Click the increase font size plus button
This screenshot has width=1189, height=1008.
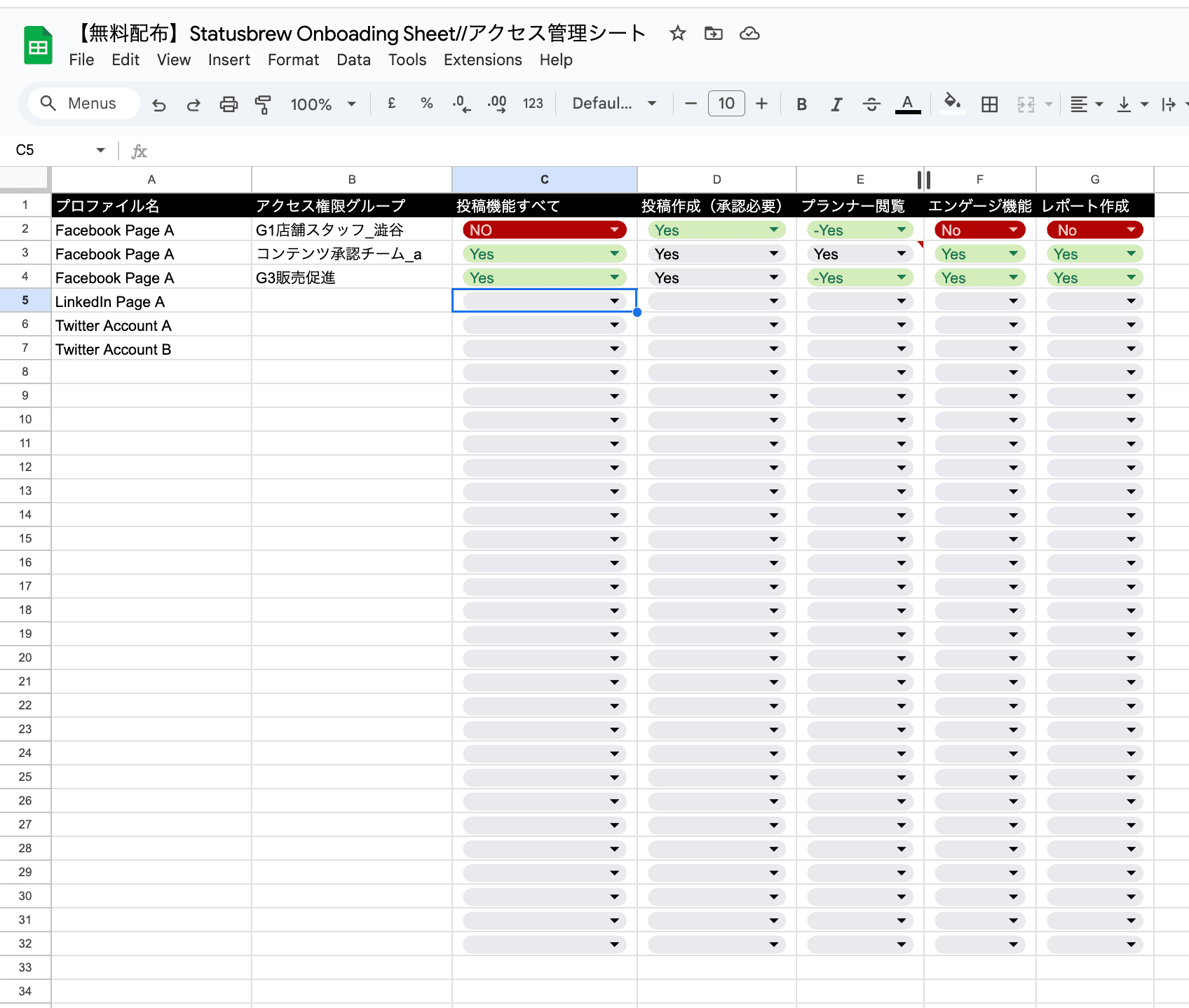click(x=761, y=104)
